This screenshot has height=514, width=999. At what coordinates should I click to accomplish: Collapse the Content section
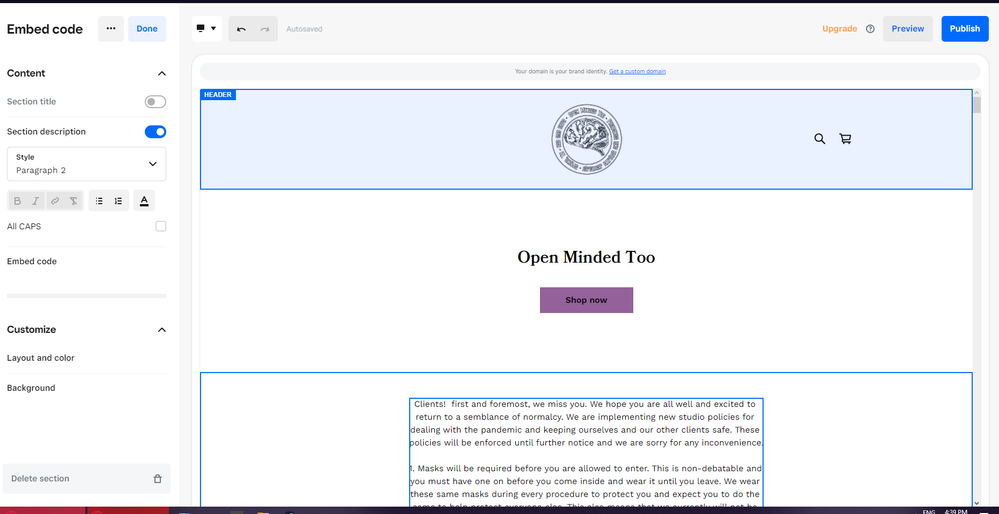pyautogui.click(x=162, y=73)
